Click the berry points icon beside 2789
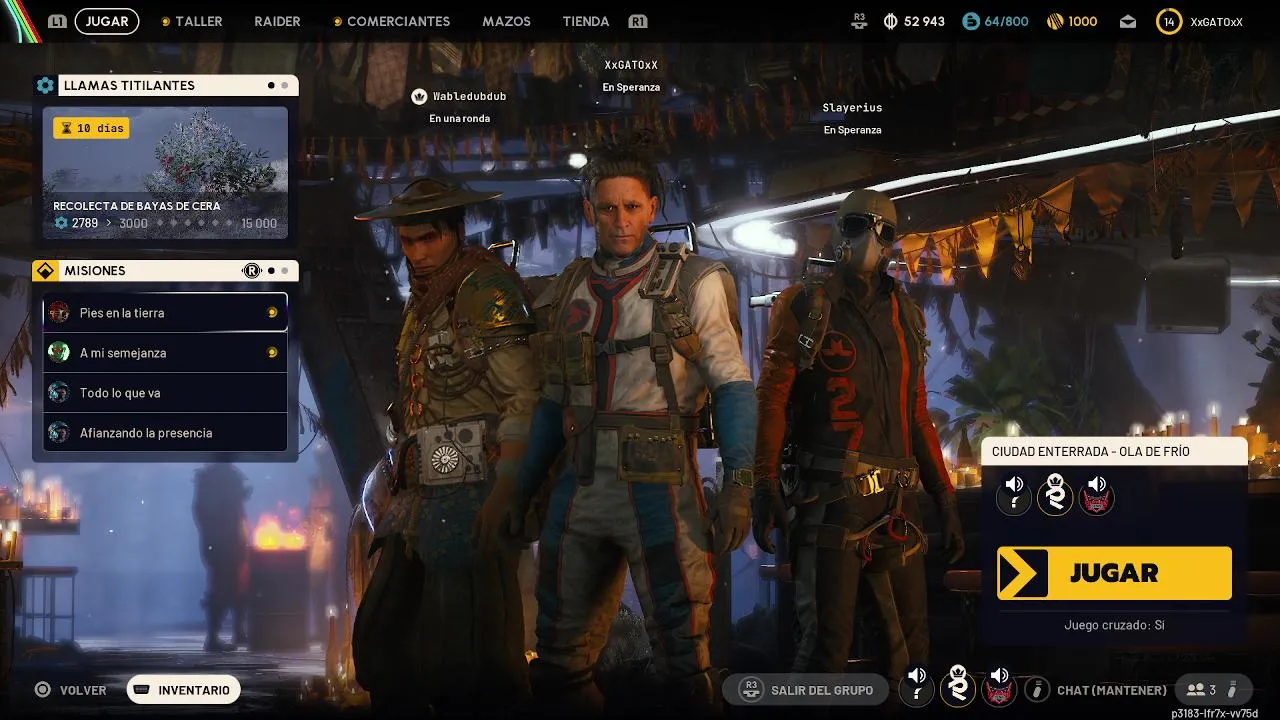This screenshot has height=720, width=1280. tap(61, 223)
